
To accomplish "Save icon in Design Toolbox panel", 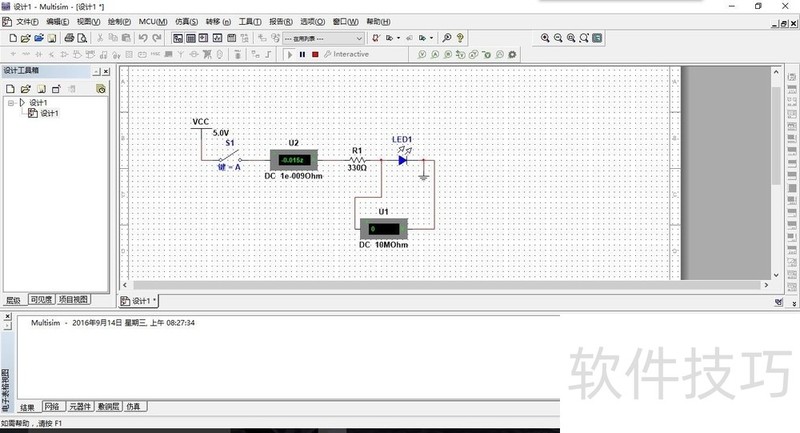I will pos(41,89).
